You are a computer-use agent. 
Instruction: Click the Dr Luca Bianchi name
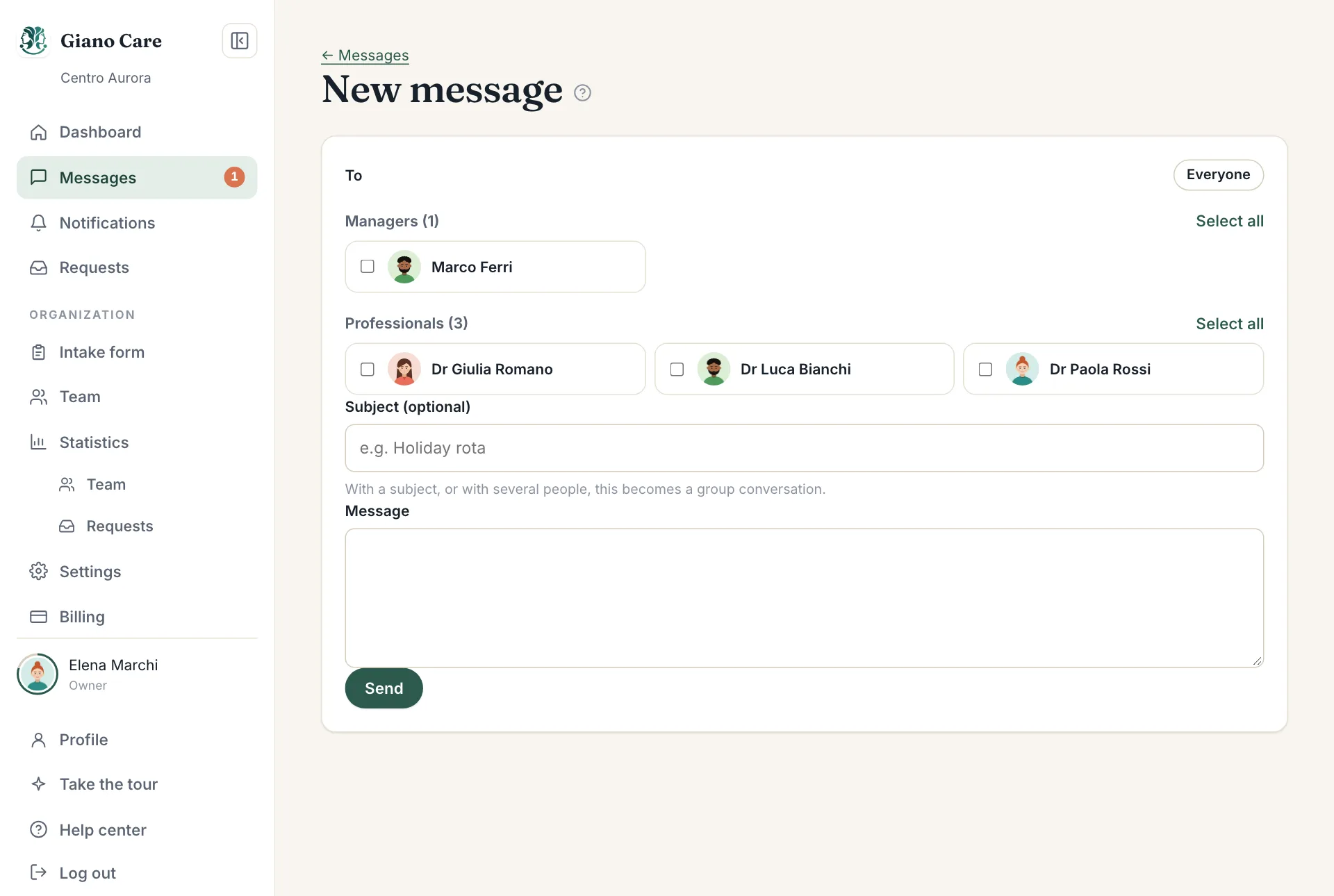(x=796, y=369)
